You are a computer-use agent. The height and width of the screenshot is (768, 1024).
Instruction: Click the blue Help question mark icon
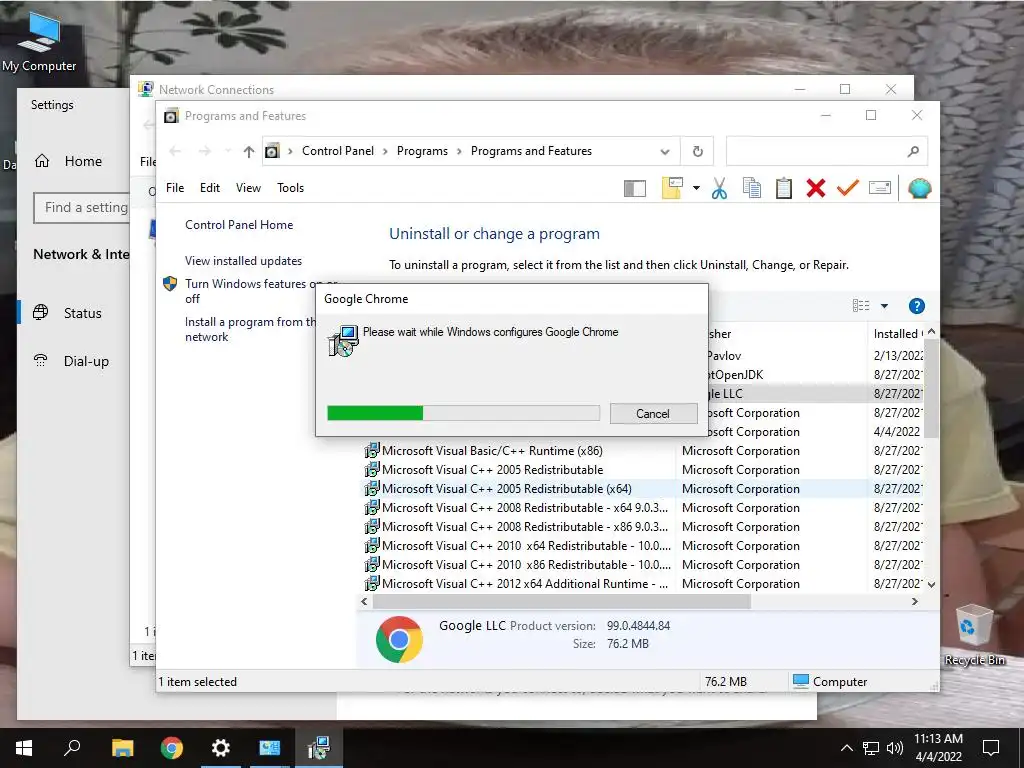click(916, 306)
